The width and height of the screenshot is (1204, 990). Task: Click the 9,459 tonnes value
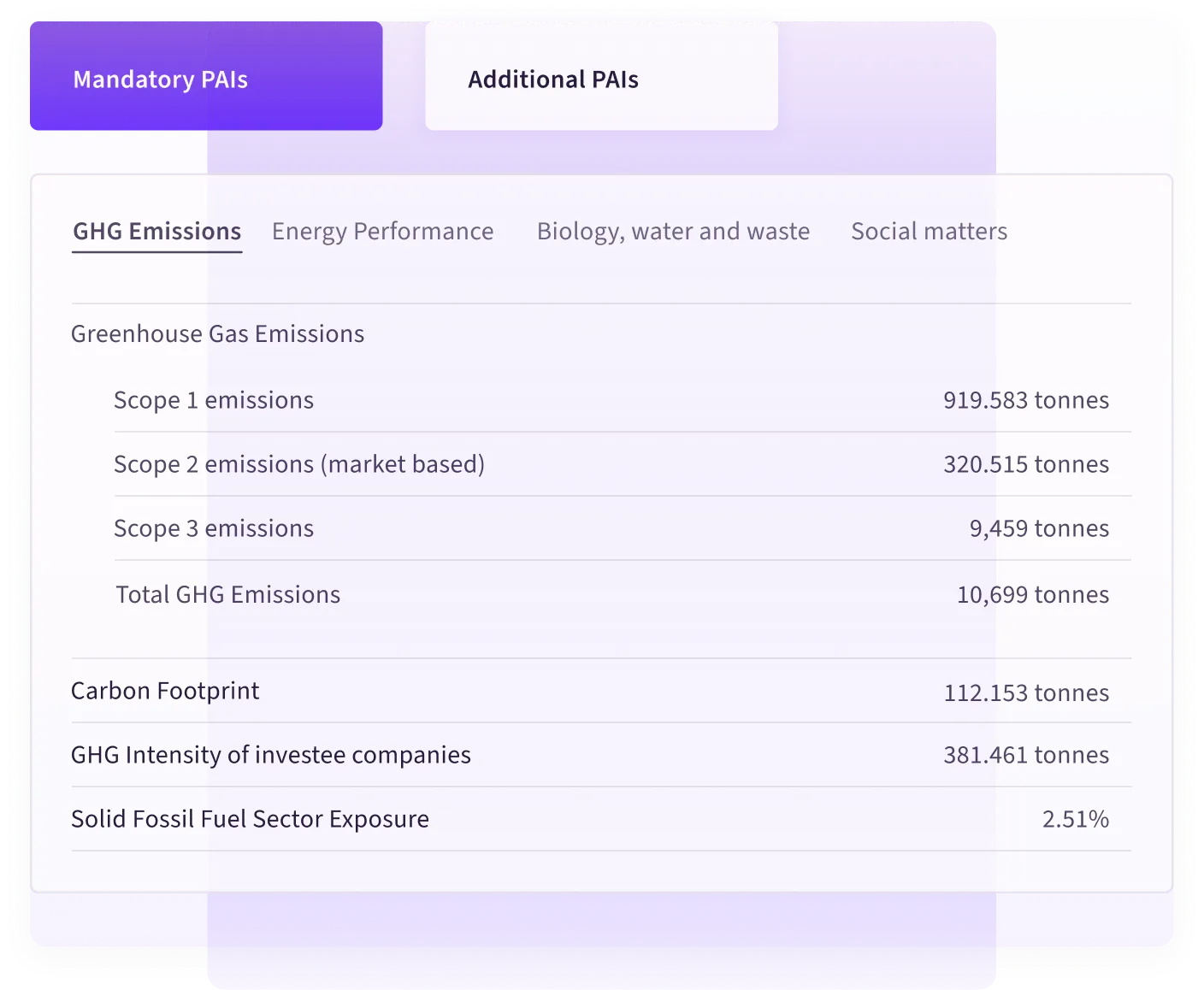1039,528
